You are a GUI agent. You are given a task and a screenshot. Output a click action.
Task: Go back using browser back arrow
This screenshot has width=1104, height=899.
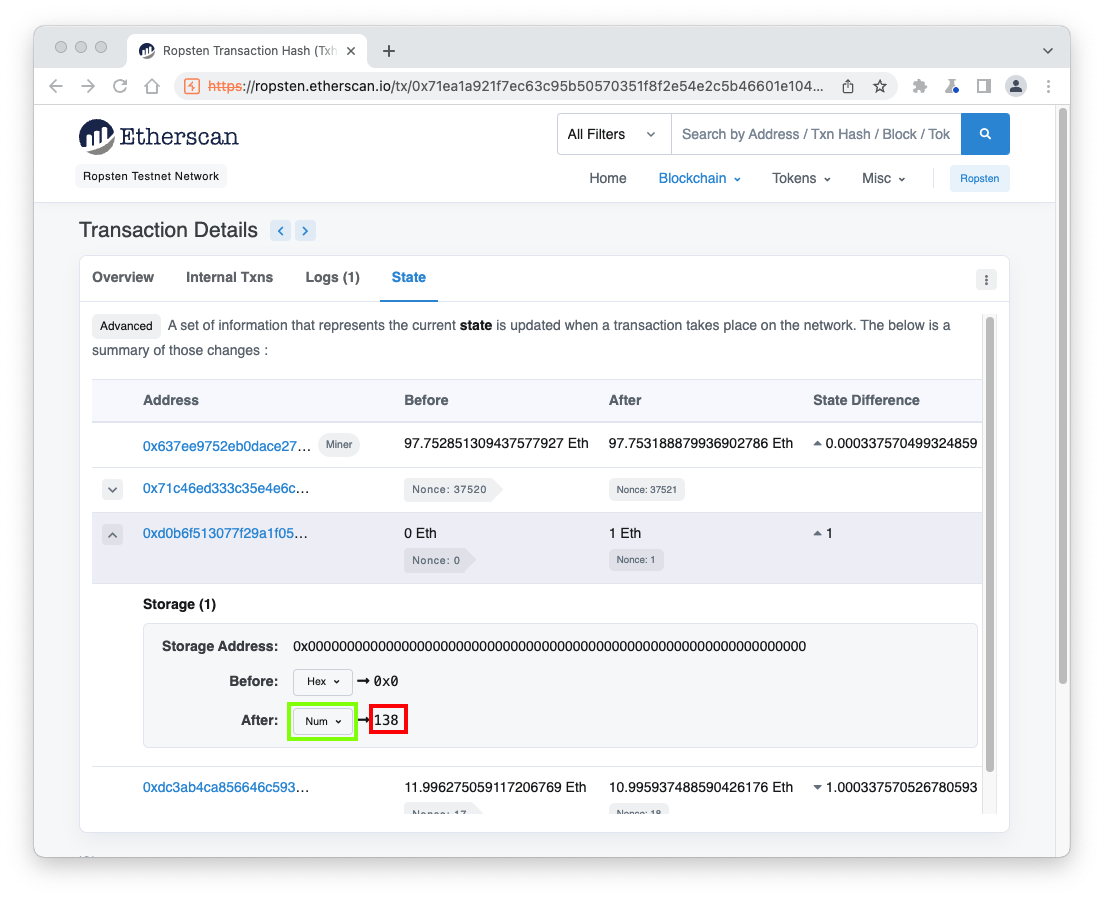click(56, 86)
